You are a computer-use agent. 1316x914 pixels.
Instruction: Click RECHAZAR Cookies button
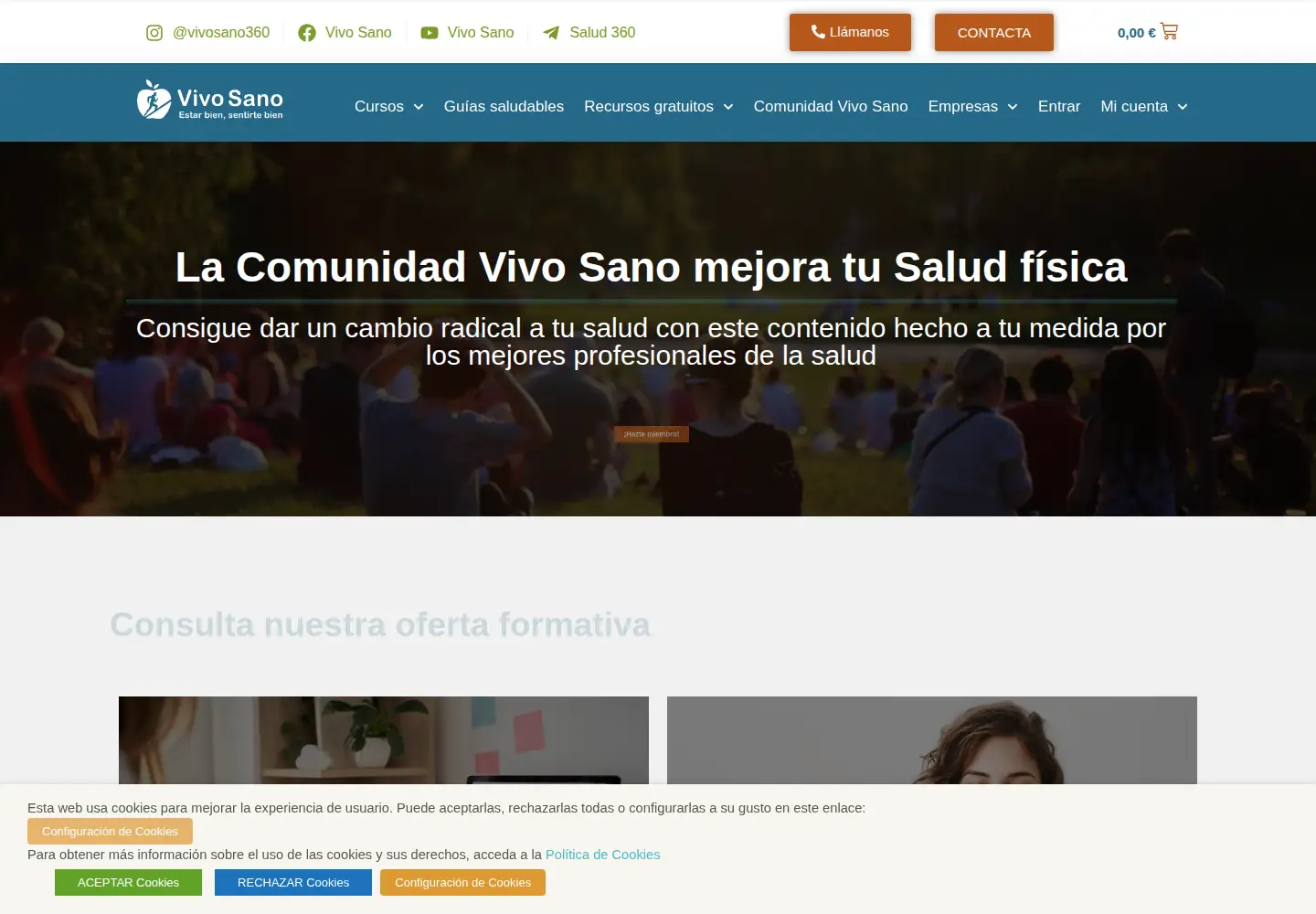click(293, 883)
